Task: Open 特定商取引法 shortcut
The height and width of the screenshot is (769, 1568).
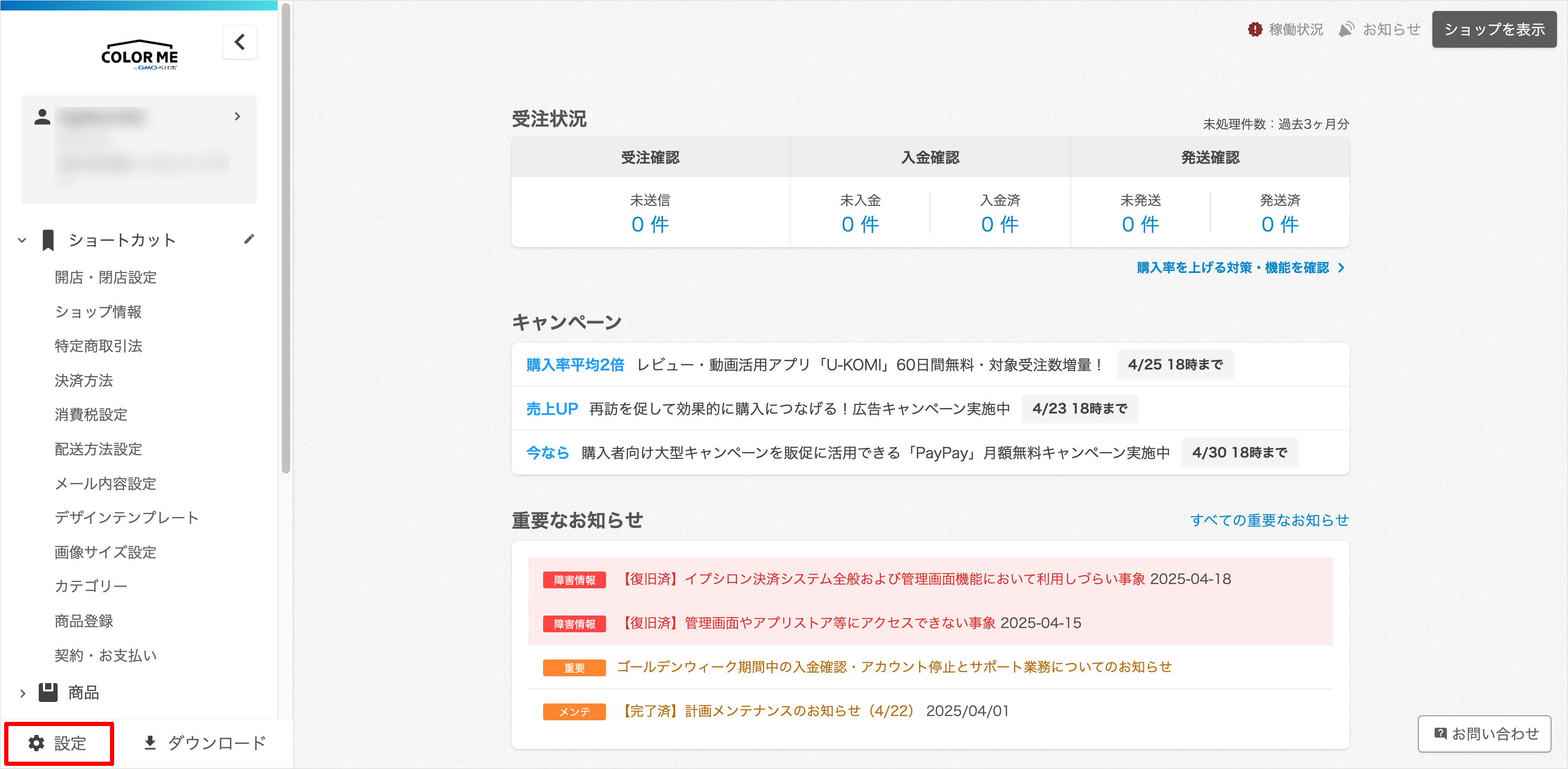Action: tap(98, 346)
